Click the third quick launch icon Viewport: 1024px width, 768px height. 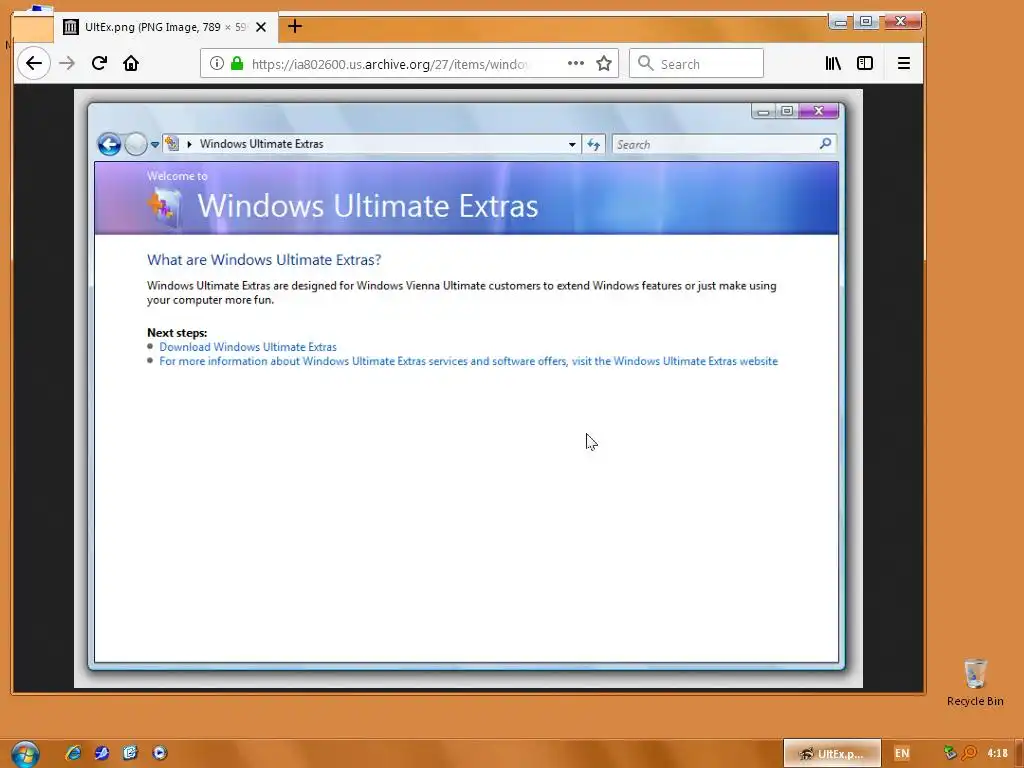[131, 753]
